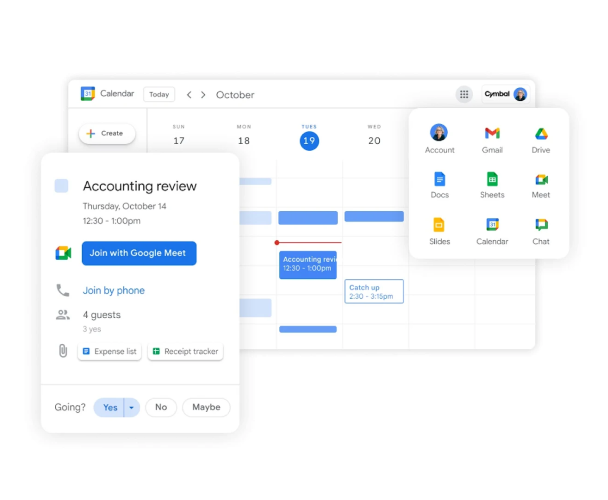Image resolution: width=608 pixels, height=500 pixels.
Task: Expand the Yes RSVP dropdown arrow
Action: tap(131, 407)
